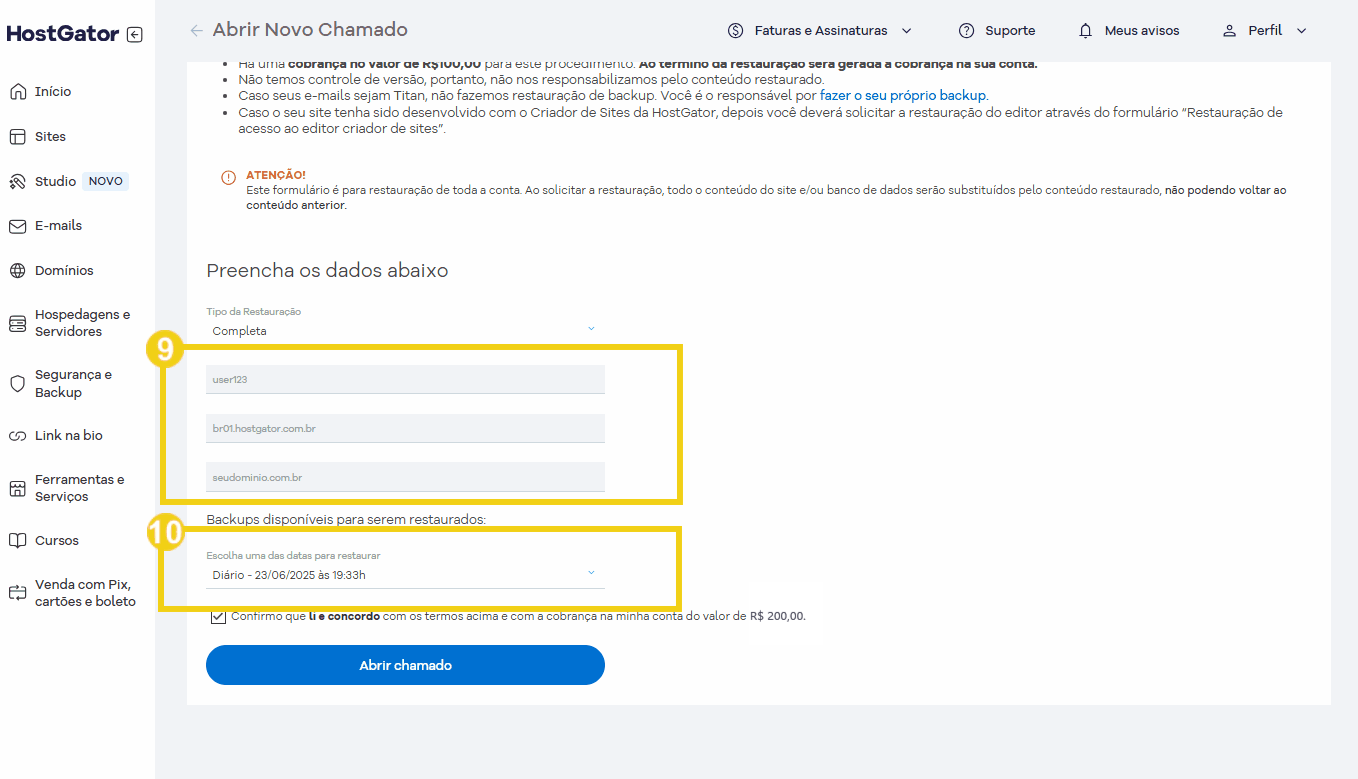Screen dimensions: 1358x779
Task: Uncheck the terms agreement checkbox
Action: pyautogui.click(x=218, y=617)
